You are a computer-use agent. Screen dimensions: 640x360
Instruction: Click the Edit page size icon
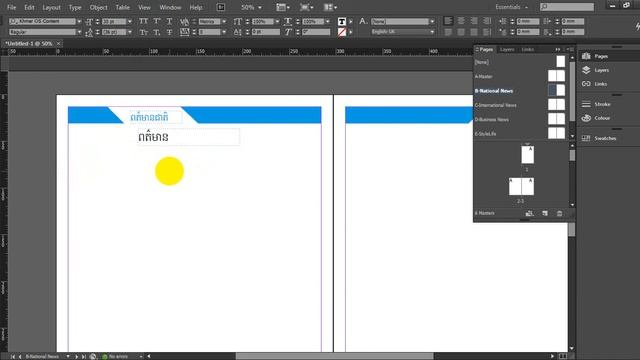click(x=529, y=213)
